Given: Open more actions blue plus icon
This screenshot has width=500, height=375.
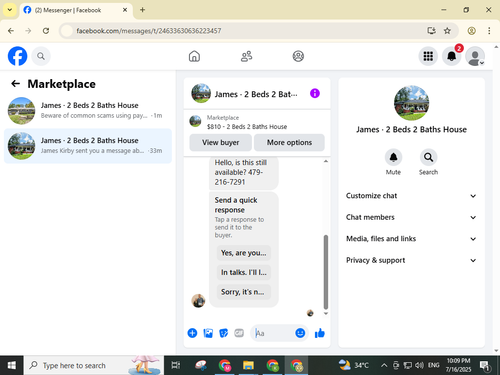Looking at the screenshot, I should 192,333.
